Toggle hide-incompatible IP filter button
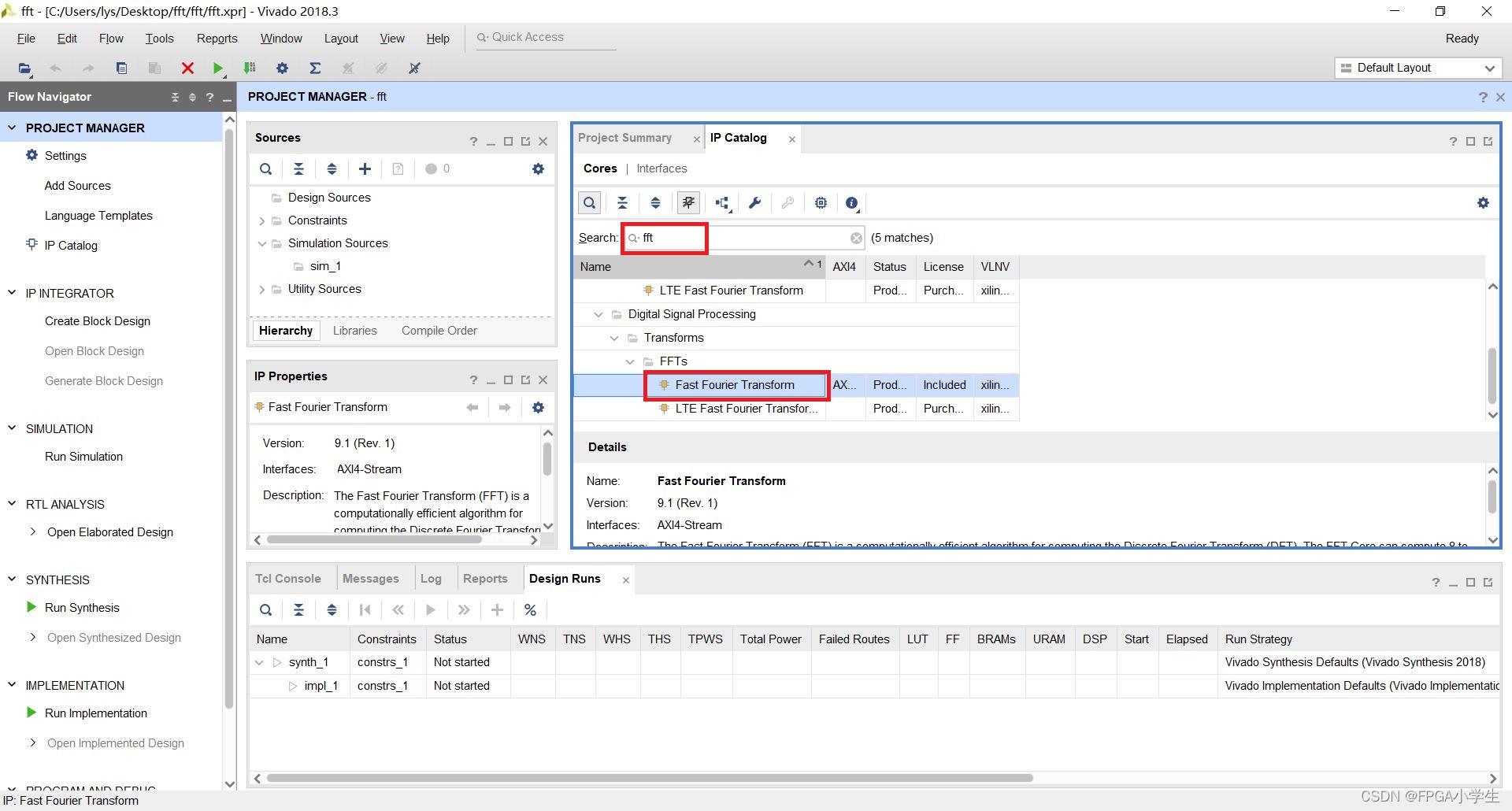Screen dimensions: 1512x811 pos(688,203)
